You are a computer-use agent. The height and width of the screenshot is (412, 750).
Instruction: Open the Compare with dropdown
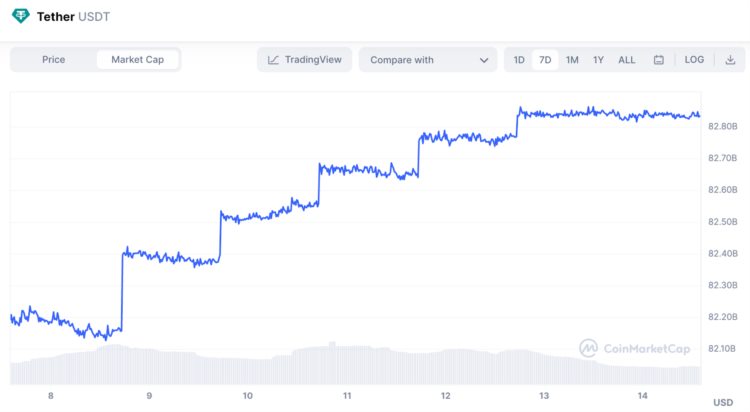[x=427, y=60]
